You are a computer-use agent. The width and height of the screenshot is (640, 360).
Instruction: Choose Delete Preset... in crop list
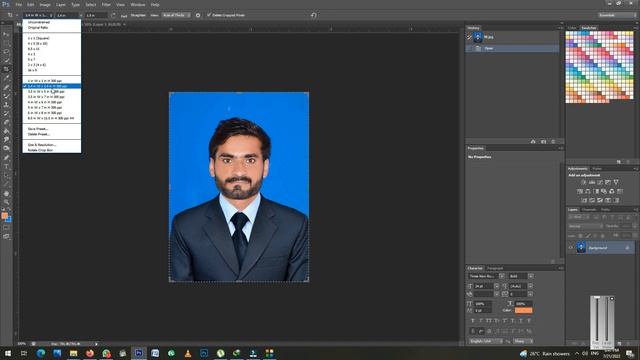pyautogui.click(x=39, y=134)
